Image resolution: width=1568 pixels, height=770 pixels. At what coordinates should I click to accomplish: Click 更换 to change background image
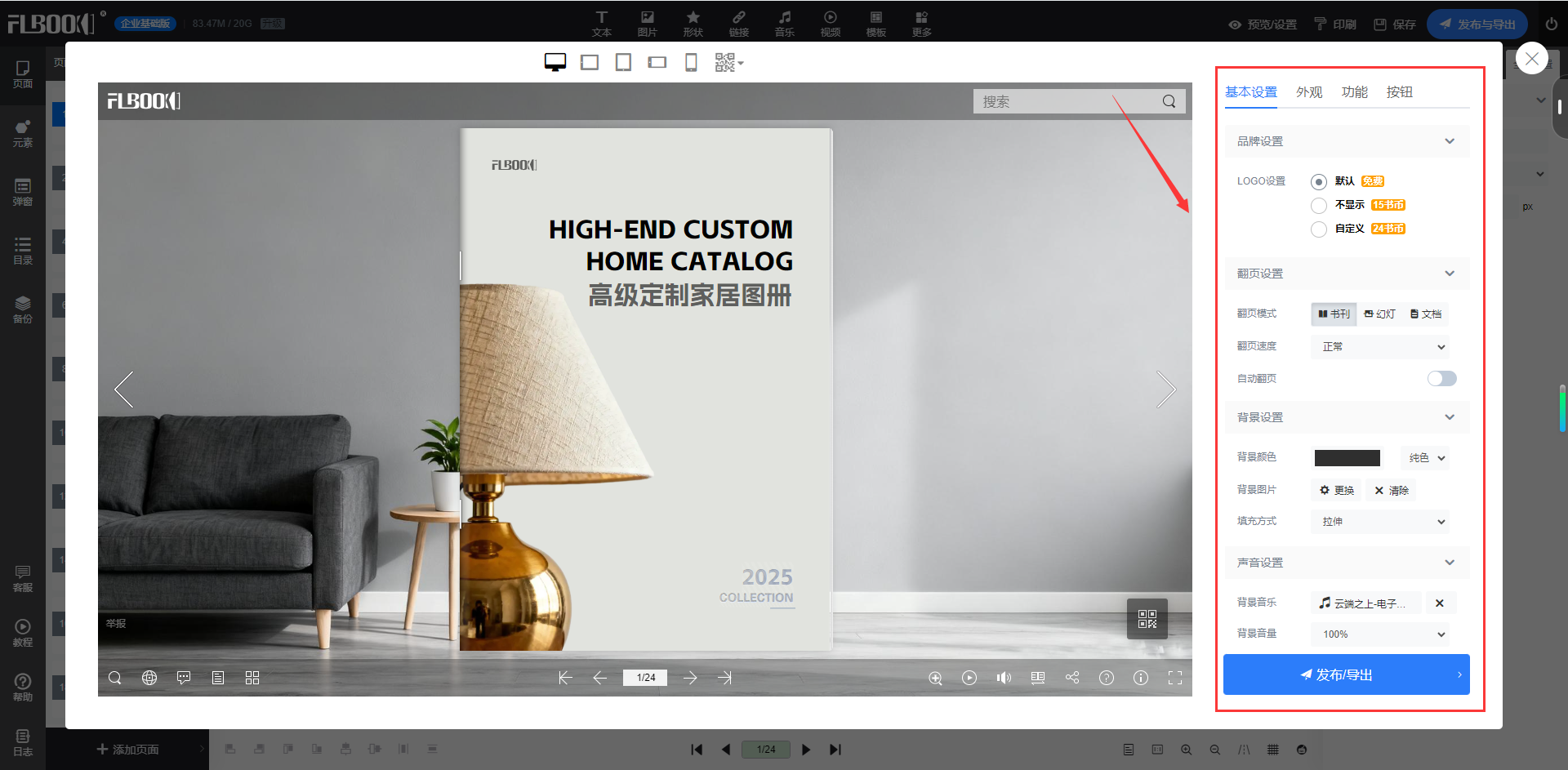pyautogui.click(x=1337, y=490)
